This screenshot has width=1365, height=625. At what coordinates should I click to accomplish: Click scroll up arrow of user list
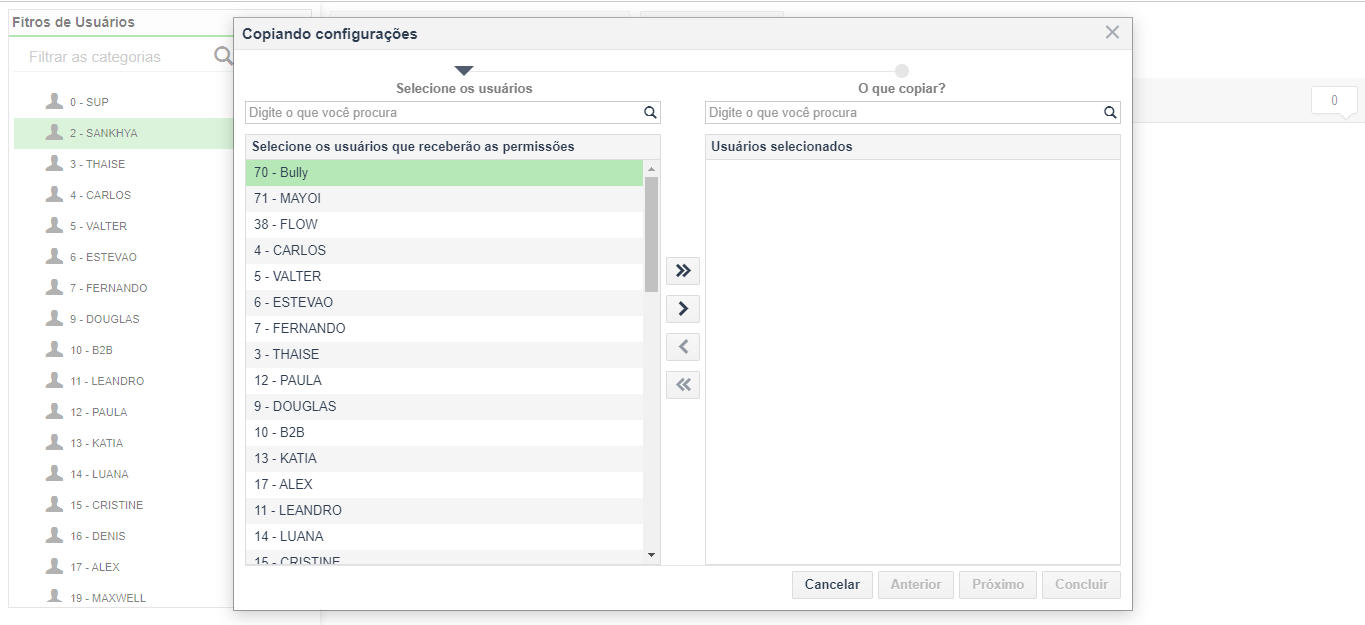(x=652, y=169)
